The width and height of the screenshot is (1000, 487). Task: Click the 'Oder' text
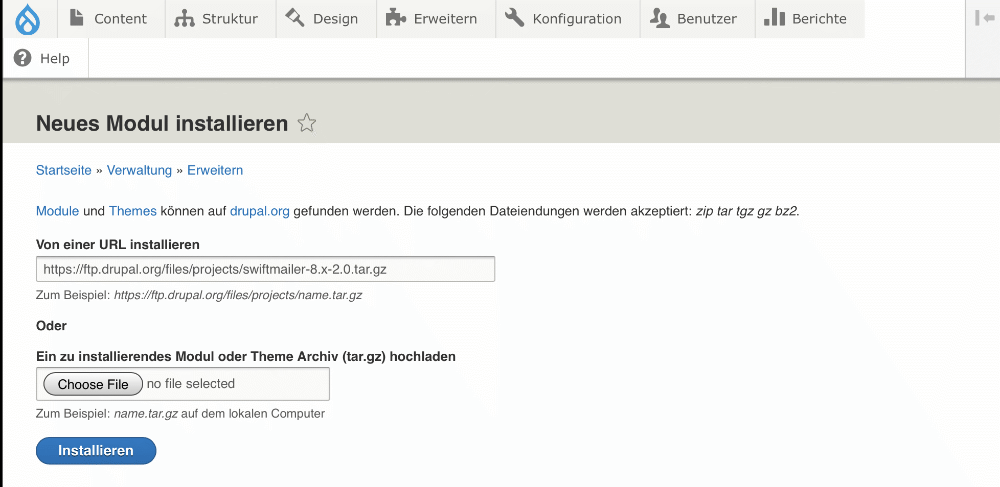pyautogui.click(x=52, y=326)
